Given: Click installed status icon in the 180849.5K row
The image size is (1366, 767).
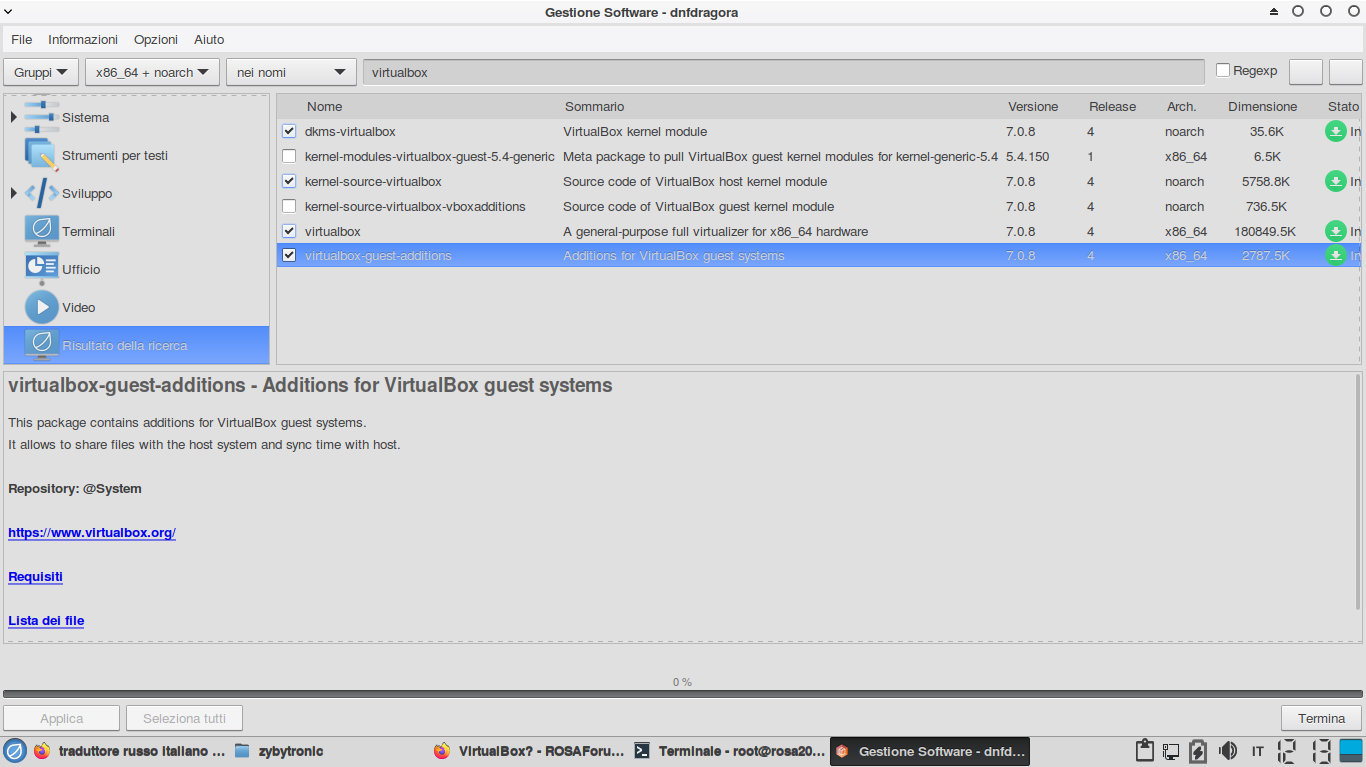Looking at the screenshot, I should 1335,231.
